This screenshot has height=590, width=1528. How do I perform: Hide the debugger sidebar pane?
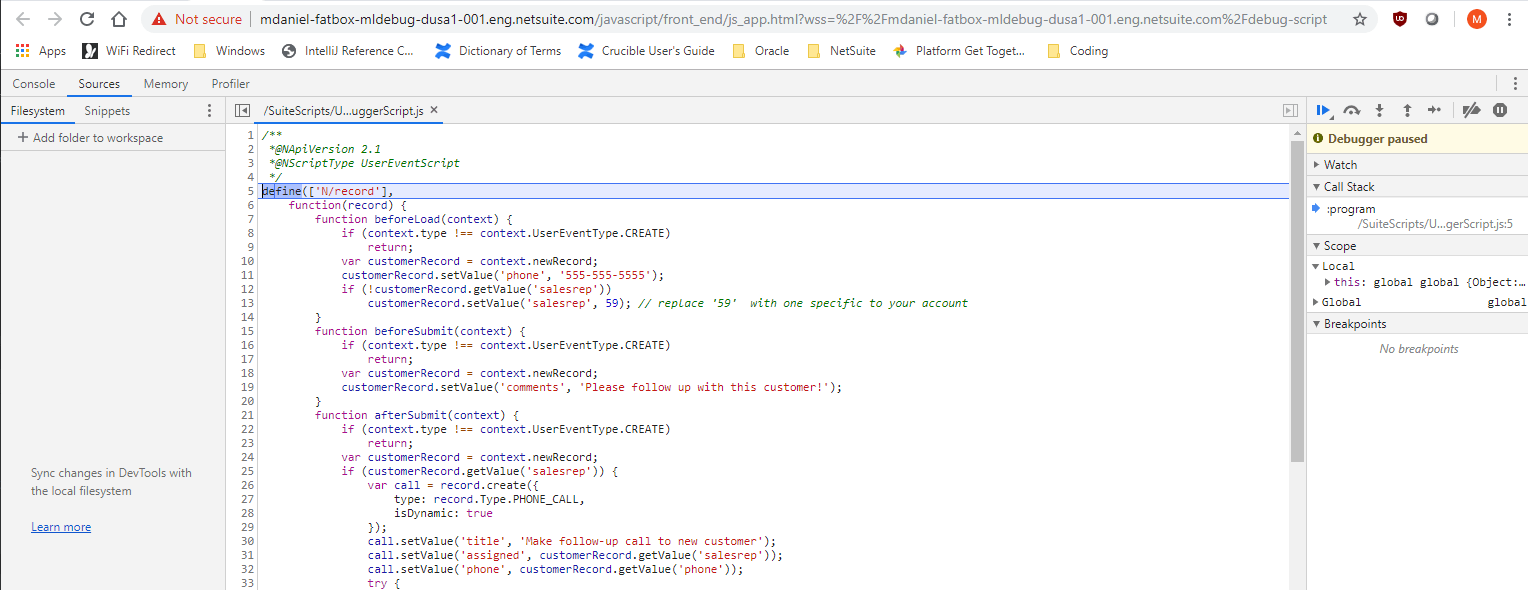pyautogui.click(x=1290, y=111)
